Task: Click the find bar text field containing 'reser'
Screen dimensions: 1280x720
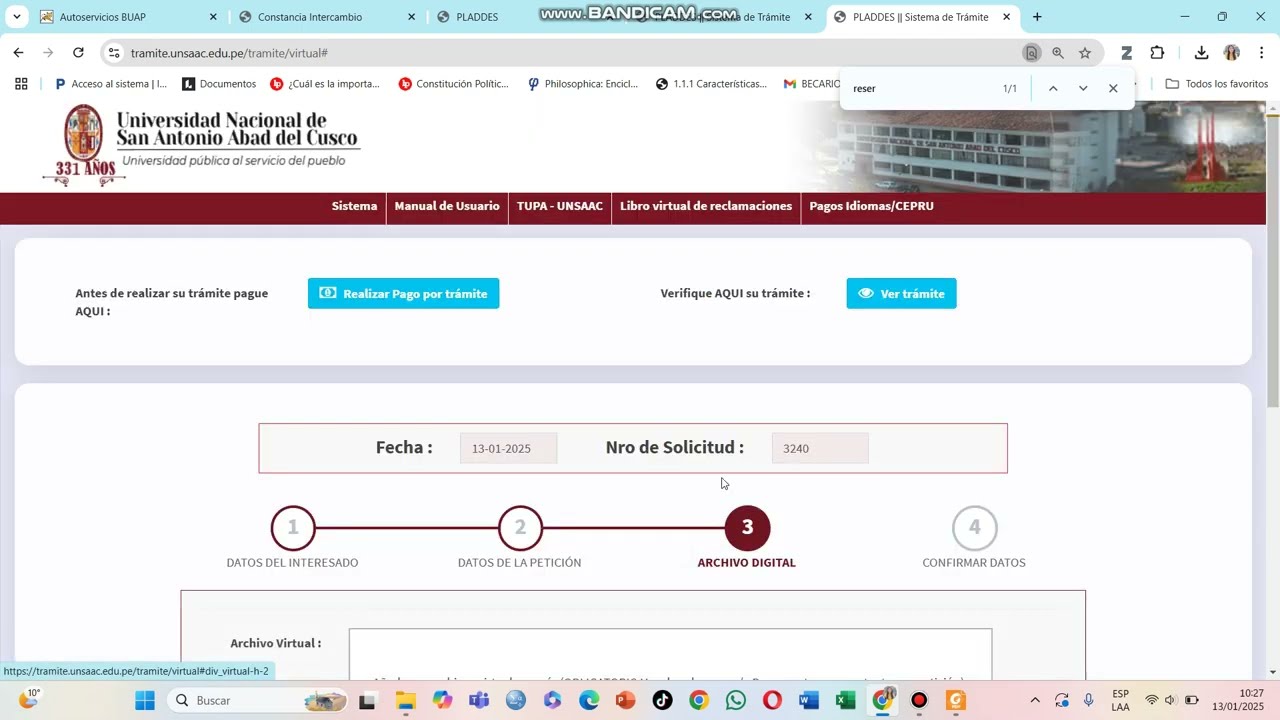Action: point(920,88)
